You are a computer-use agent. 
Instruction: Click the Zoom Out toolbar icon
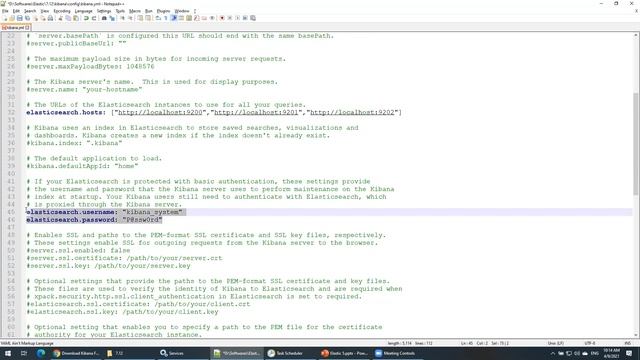coord(130,18)
